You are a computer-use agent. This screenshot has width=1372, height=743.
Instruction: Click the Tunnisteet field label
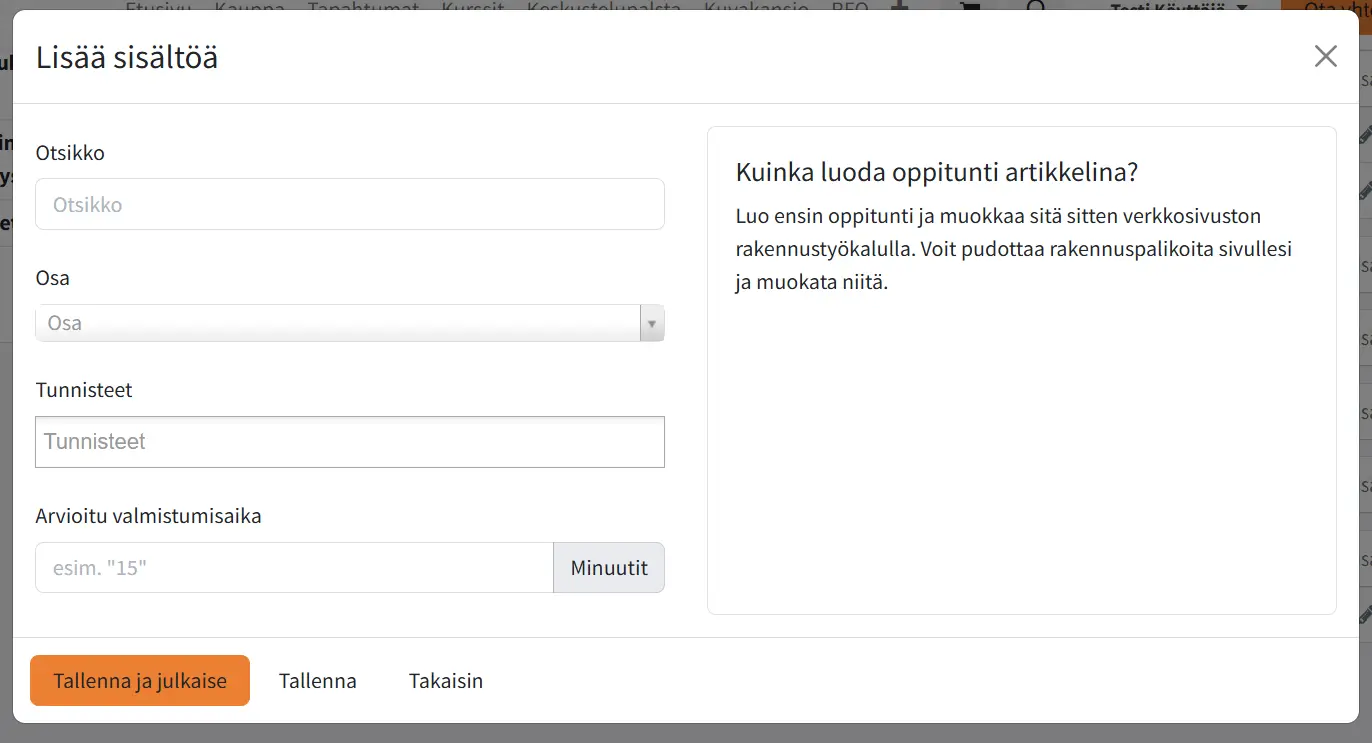click(84, 390)
